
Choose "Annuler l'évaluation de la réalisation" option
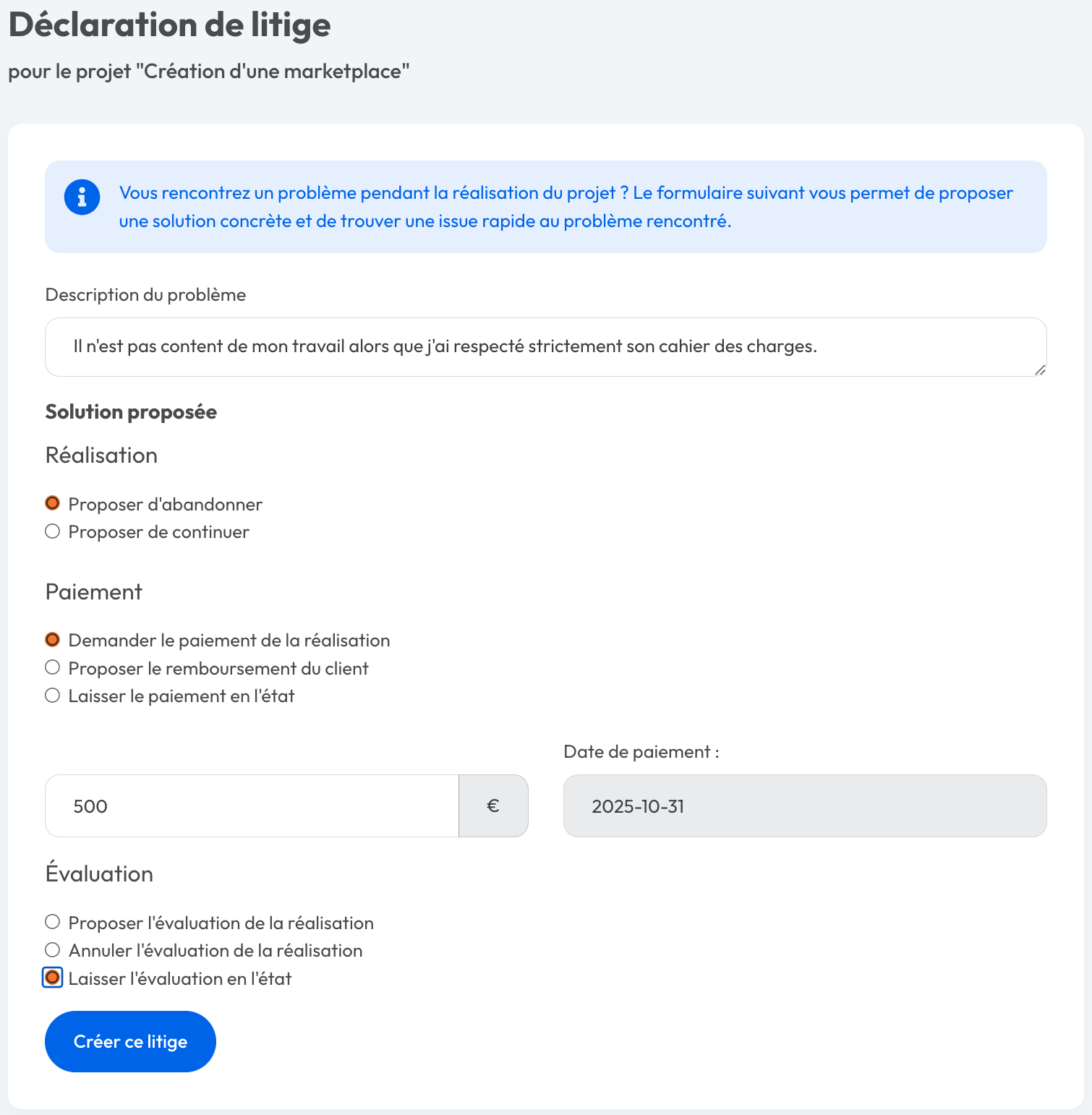coord(53,950)
